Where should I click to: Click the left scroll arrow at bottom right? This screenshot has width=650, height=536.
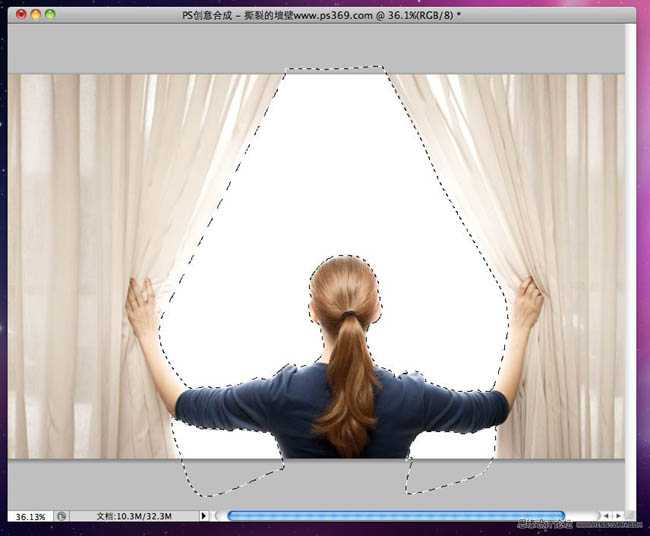[x=606, y=516]
